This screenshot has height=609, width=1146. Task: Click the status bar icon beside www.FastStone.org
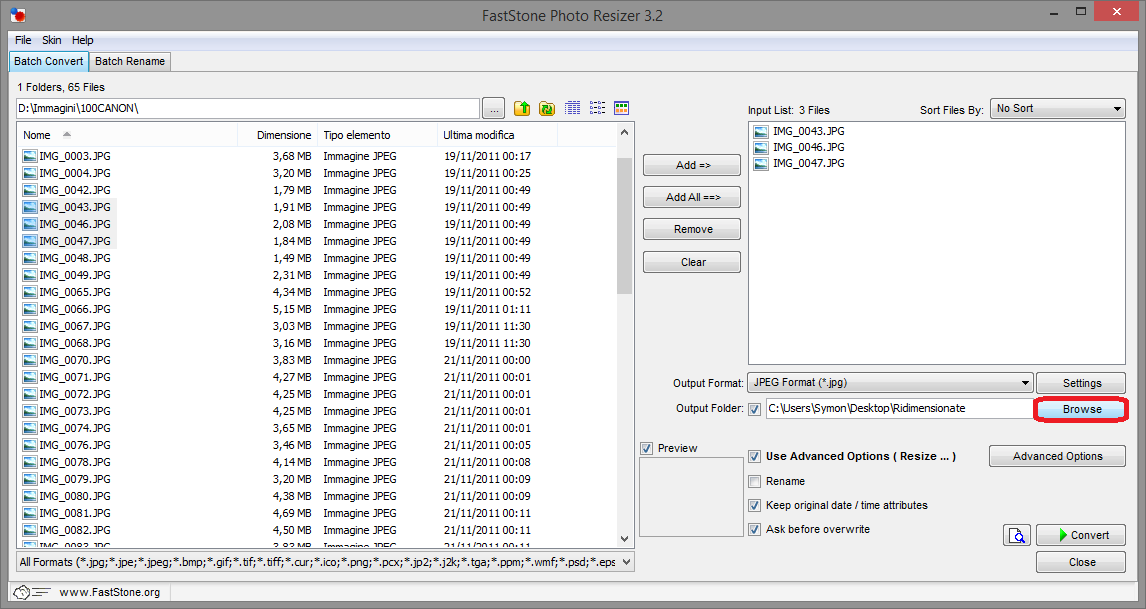coord(30,592)
